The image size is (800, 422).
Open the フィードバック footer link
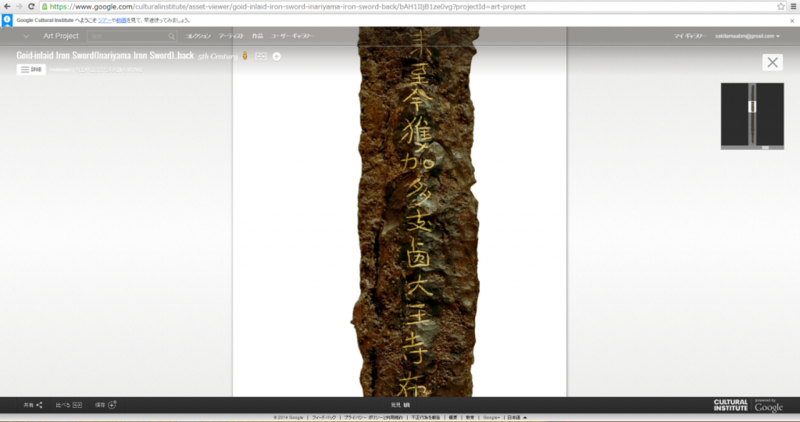[x=324, y=417]
